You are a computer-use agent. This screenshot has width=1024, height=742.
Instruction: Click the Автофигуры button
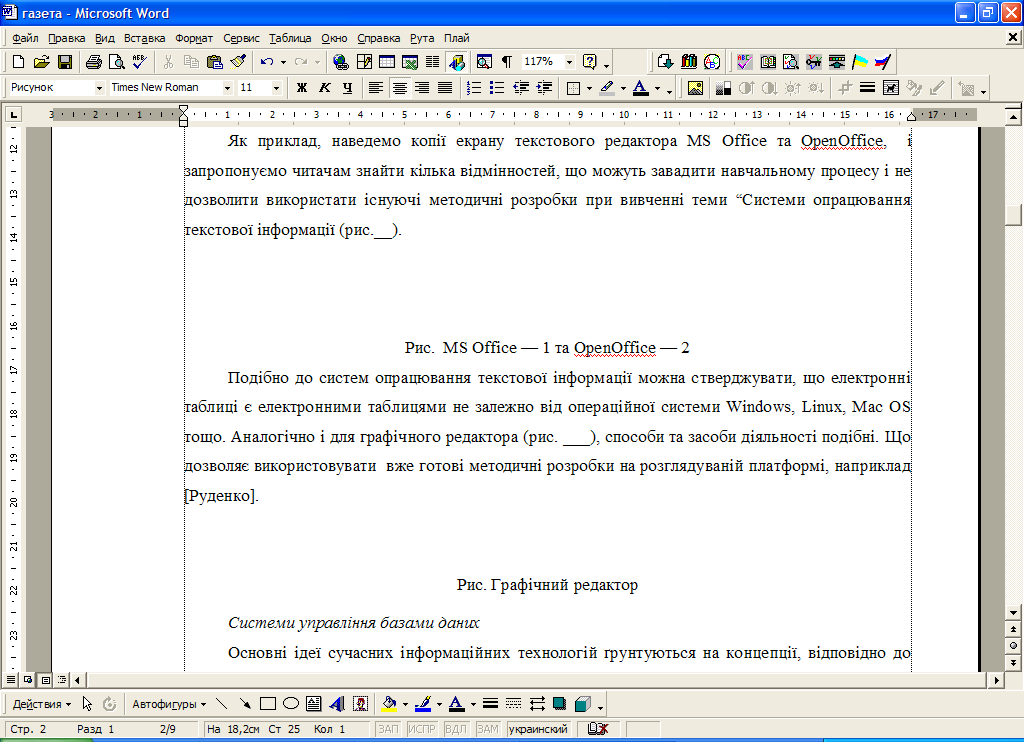(x=168, y=704)
